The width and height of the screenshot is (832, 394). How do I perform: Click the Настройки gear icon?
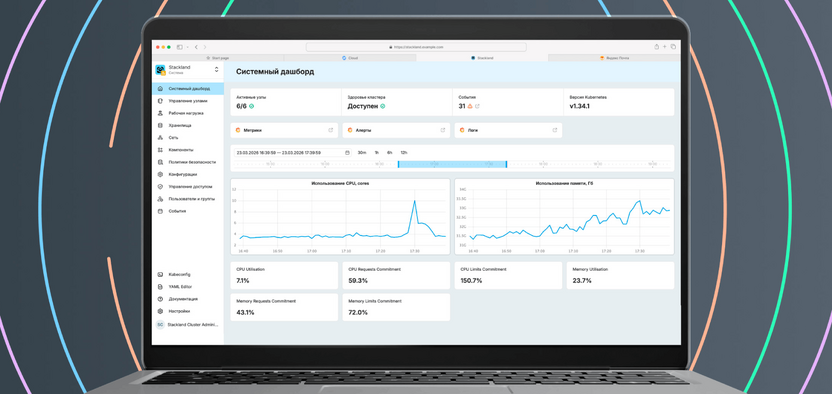coord(160,311)
